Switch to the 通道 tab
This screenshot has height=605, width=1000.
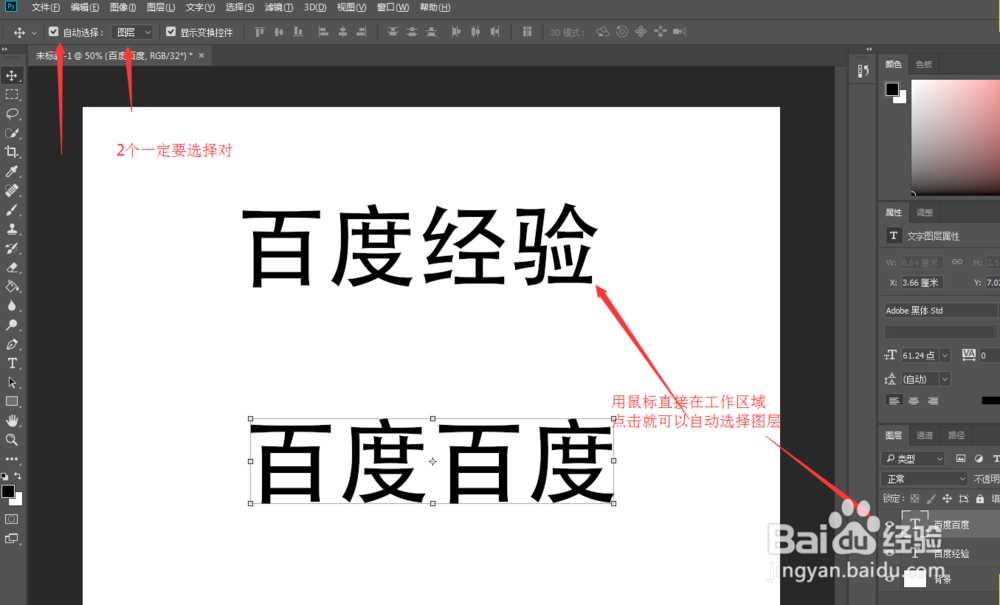click(x=924, y=435)
